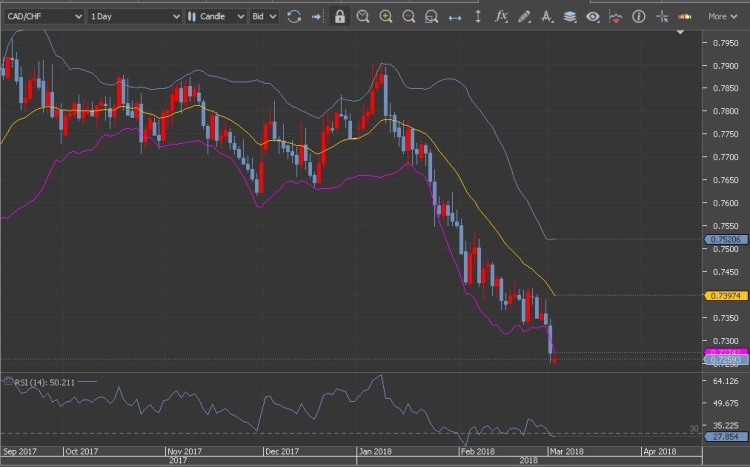Open the fx indicators tool
This screenshot has width=750, height=467.
pos(501,17)
